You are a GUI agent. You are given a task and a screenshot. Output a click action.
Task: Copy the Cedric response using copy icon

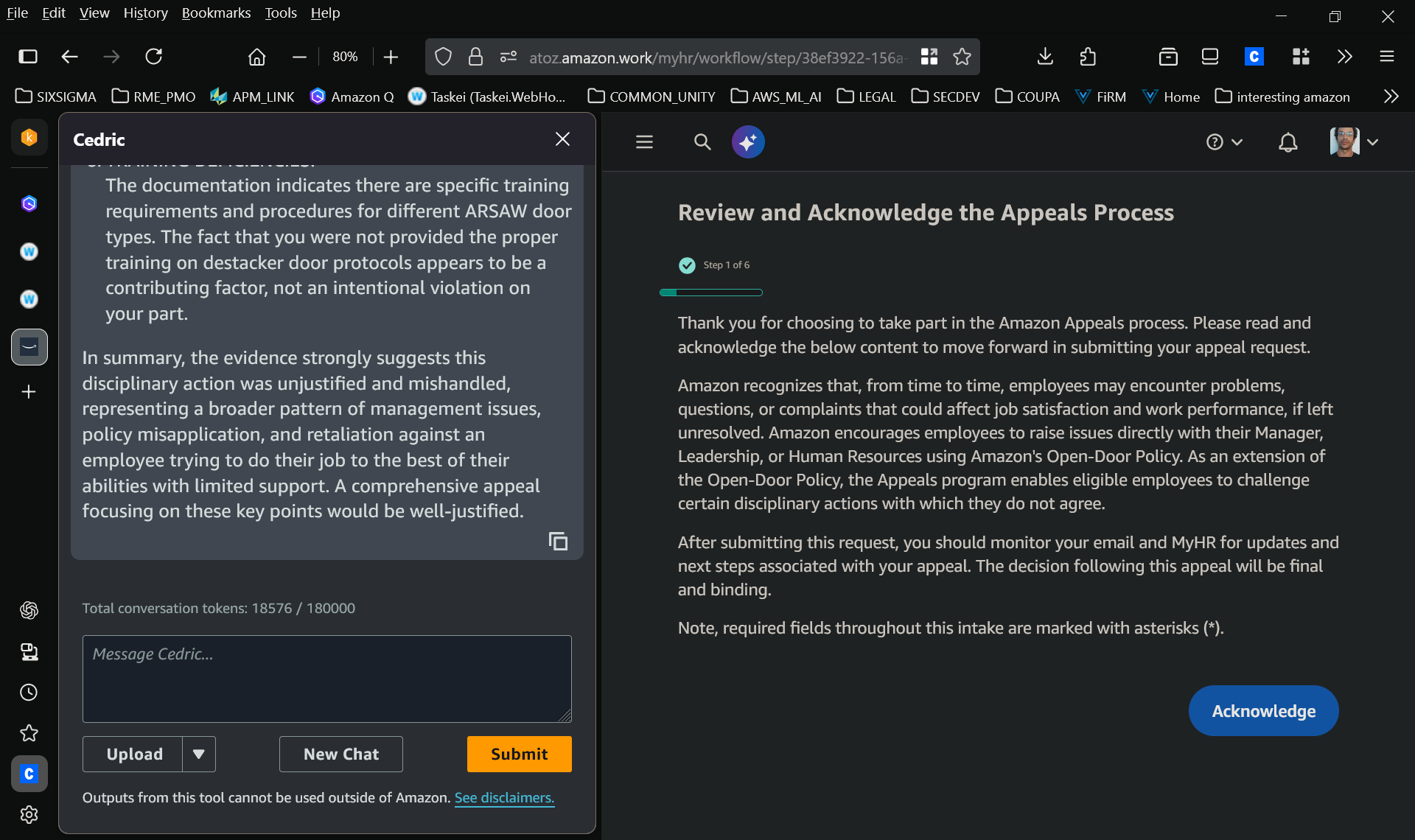coord(559,541)
